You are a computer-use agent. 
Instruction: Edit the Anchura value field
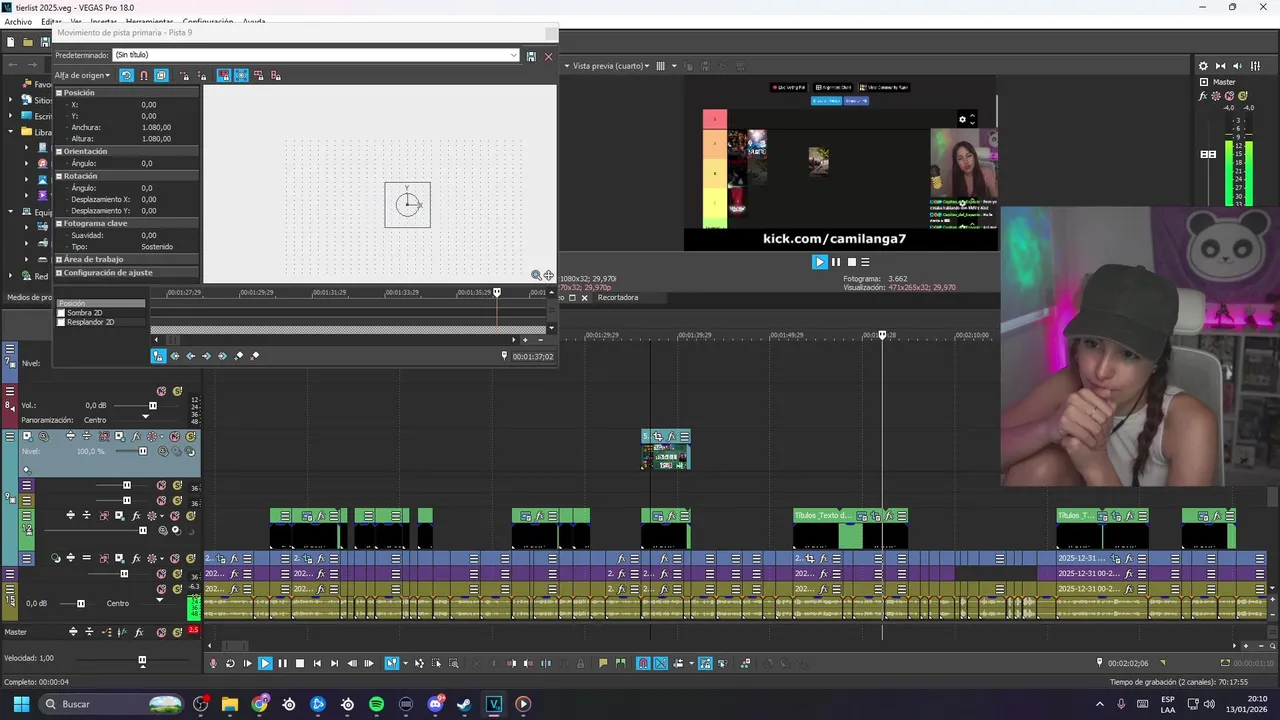pyautogui.click(x=156, y=127)
